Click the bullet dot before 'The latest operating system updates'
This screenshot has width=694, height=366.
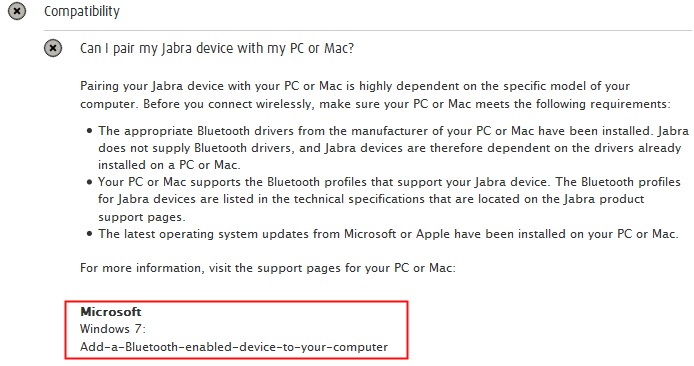click(x=90, y=234)
